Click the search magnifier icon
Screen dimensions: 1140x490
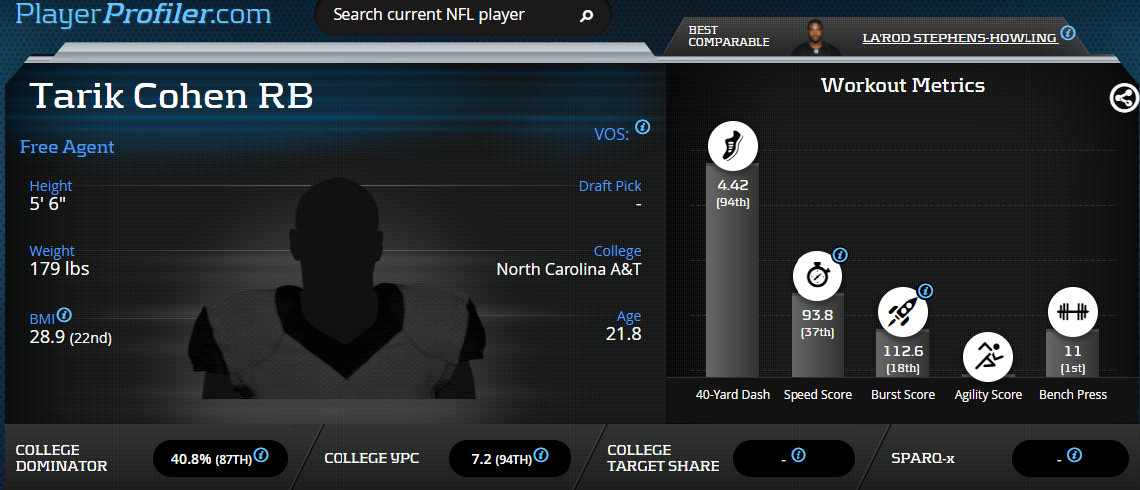click(586, 16)
